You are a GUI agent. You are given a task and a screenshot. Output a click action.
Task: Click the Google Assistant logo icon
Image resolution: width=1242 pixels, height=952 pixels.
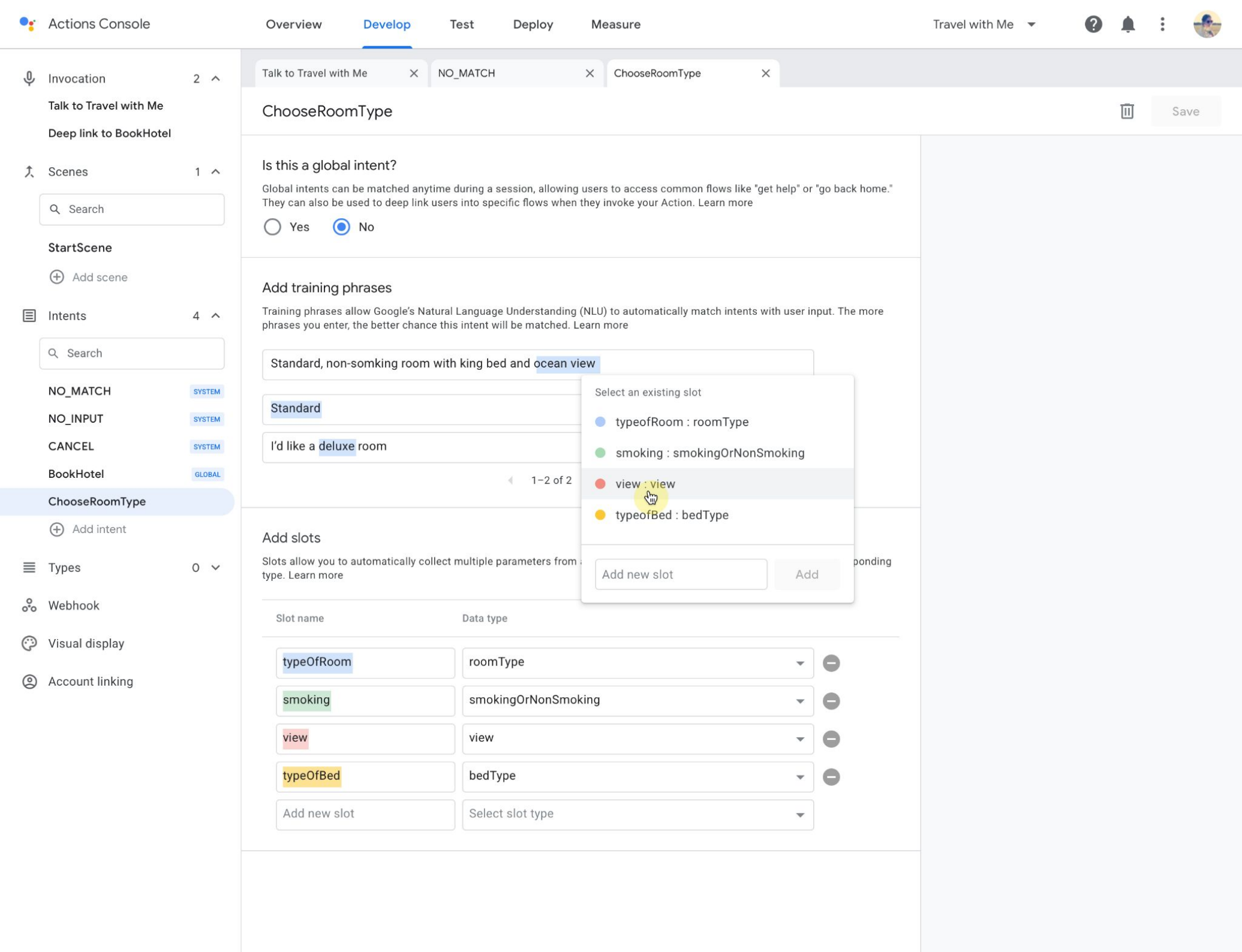(27, 24)
